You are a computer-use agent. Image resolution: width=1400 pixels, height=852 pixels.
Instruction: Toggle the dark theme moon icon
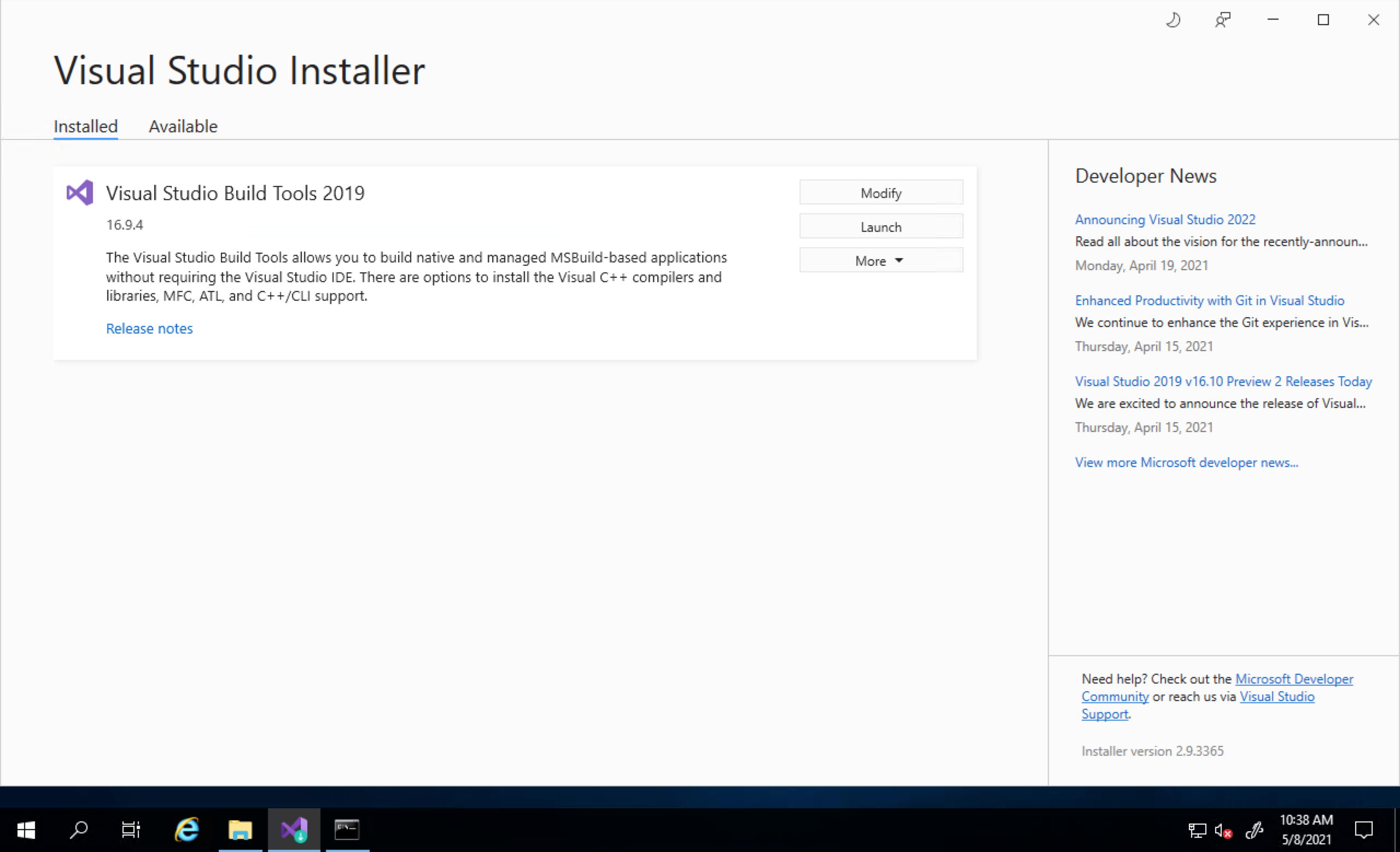1173,20
